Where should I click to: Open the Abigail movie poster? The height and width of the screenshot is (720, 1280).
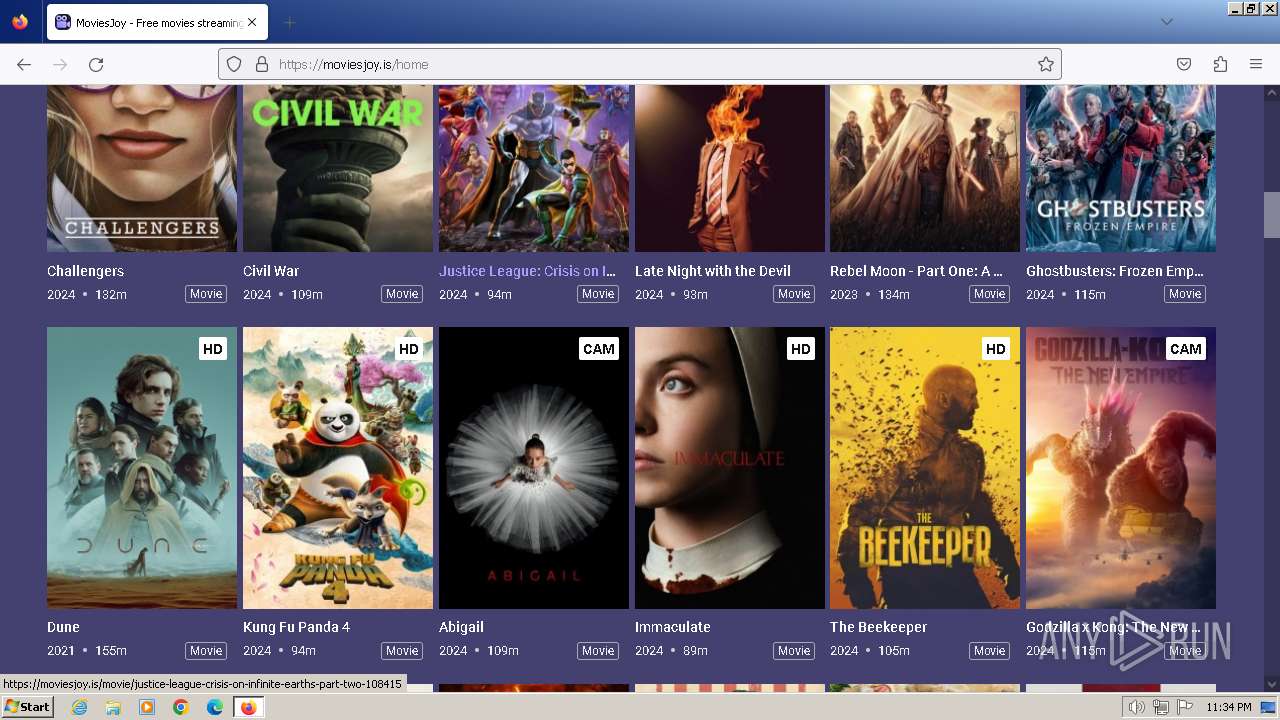[x=534, y=468]
